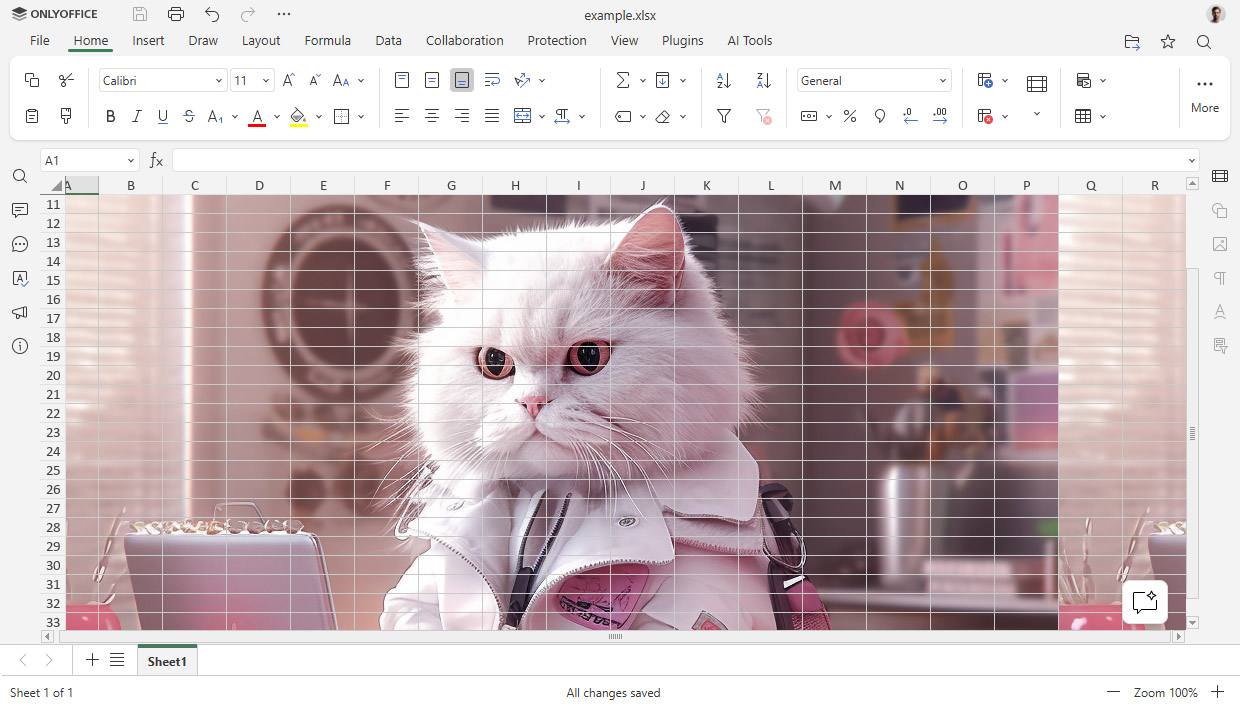This screenshot has width=1240, height=708.
Task: Open the AI chat floating button
Action: point(1145,602)
